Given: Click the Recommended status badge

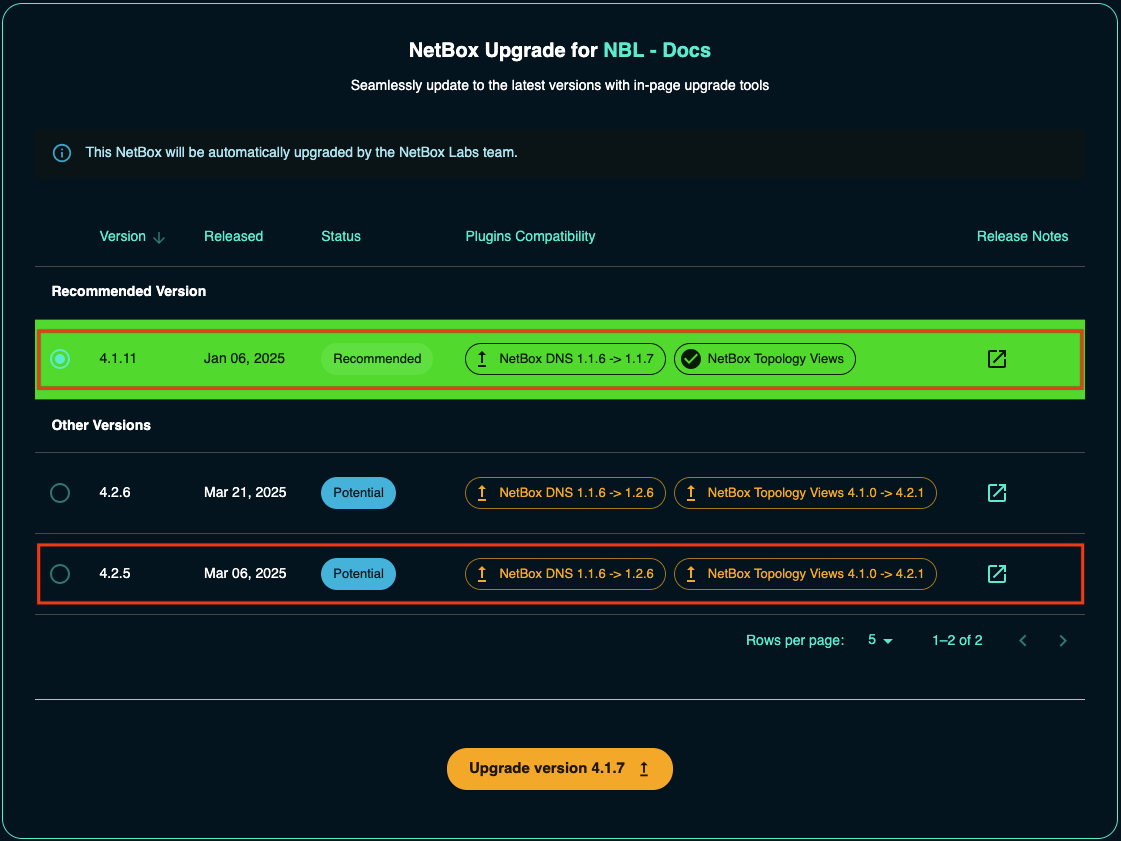Looking at the screenshot, I should (377, 359).
